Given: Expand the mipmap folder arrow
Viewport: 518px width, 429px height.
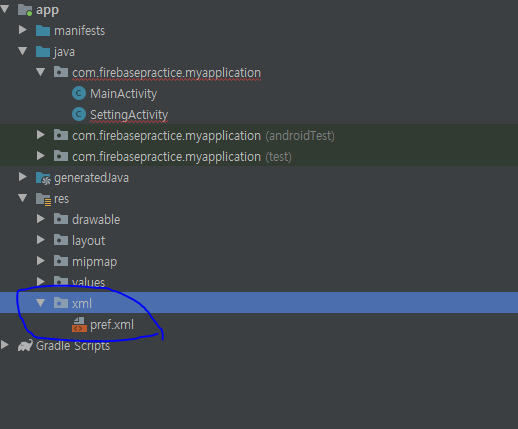Looking at the screenshot, I should (x=41, y=261).
